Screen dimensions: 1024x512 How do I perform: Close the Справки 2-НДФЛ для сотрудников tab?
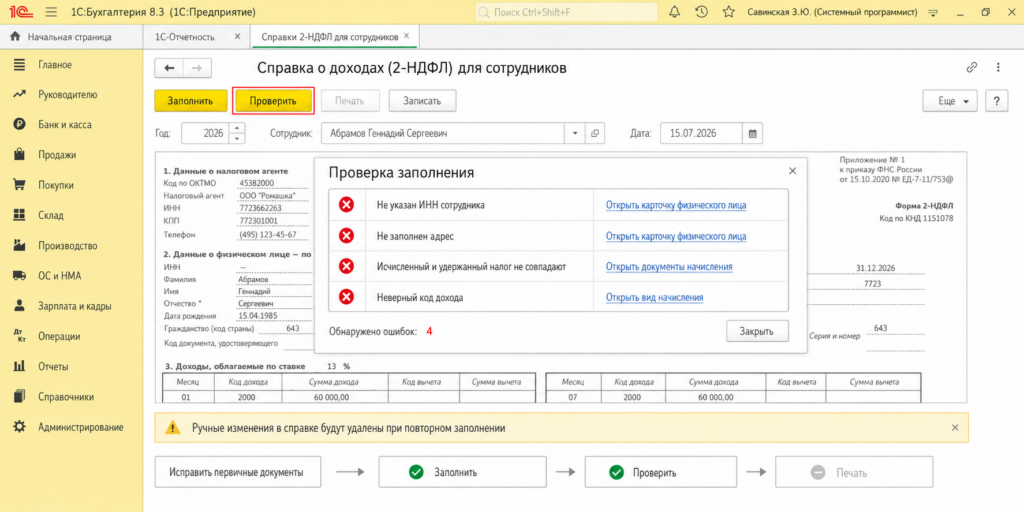406,36
